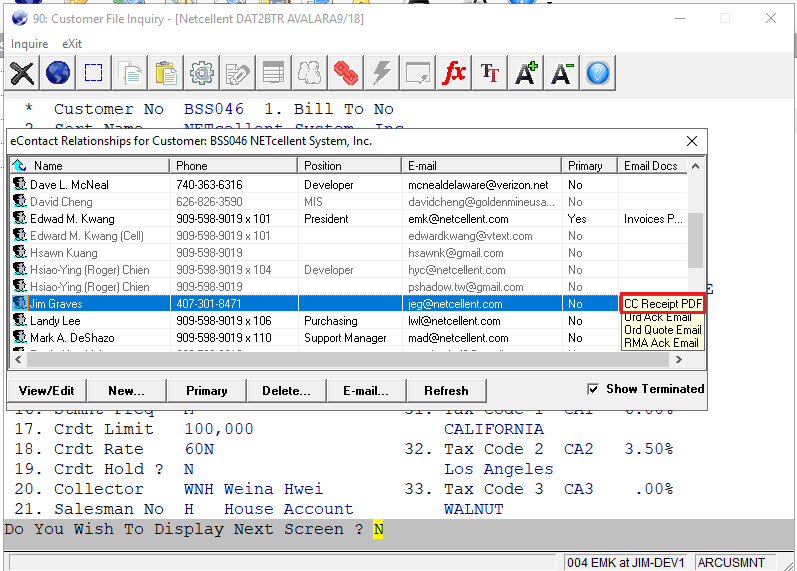This screenshot has width=797, height=571.
Task: Click Collector value WNH Weina Hwei
Action: coord(253,489)
